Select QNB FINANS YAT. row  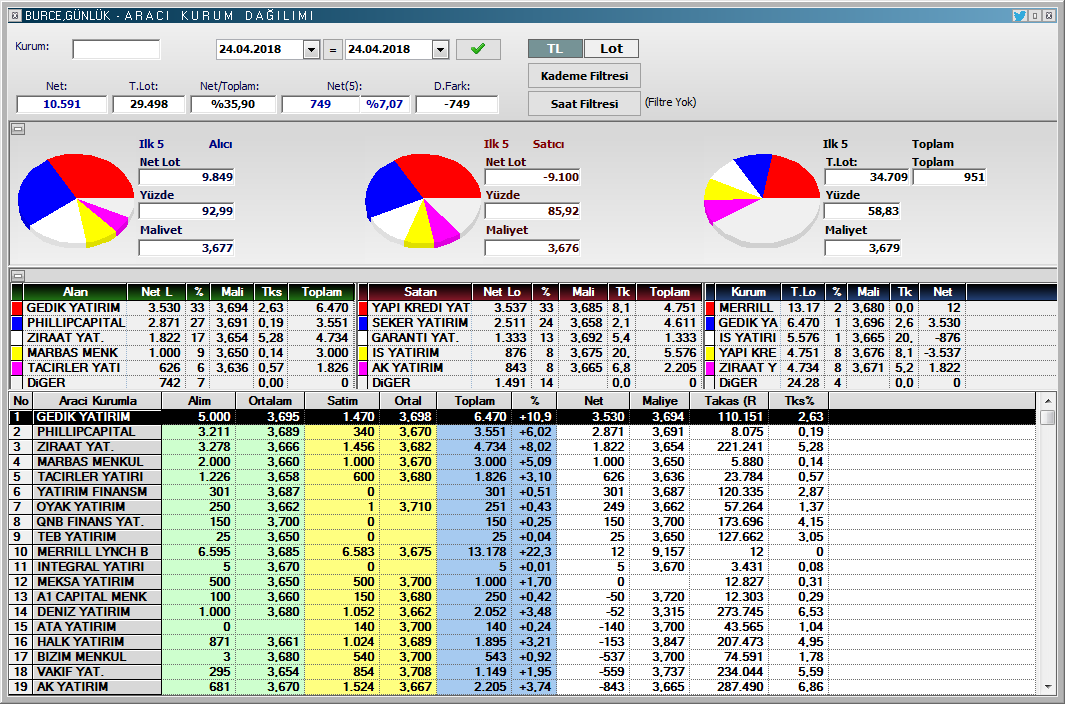(522, 522)
